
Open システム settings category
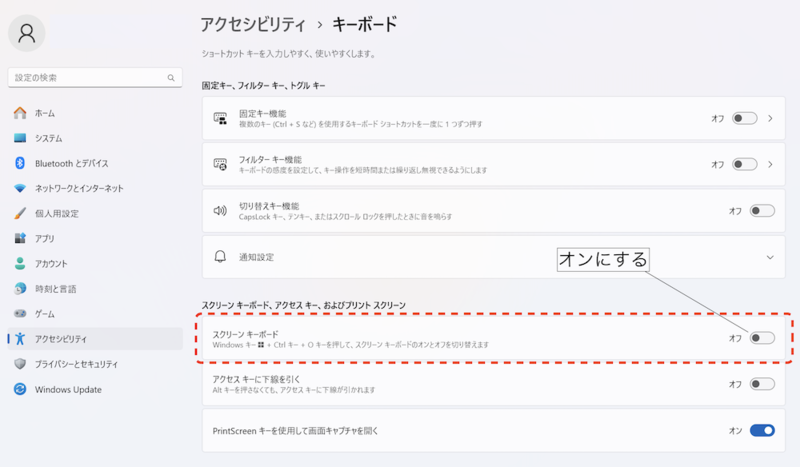pyautogui.click(x=95, y=138)
